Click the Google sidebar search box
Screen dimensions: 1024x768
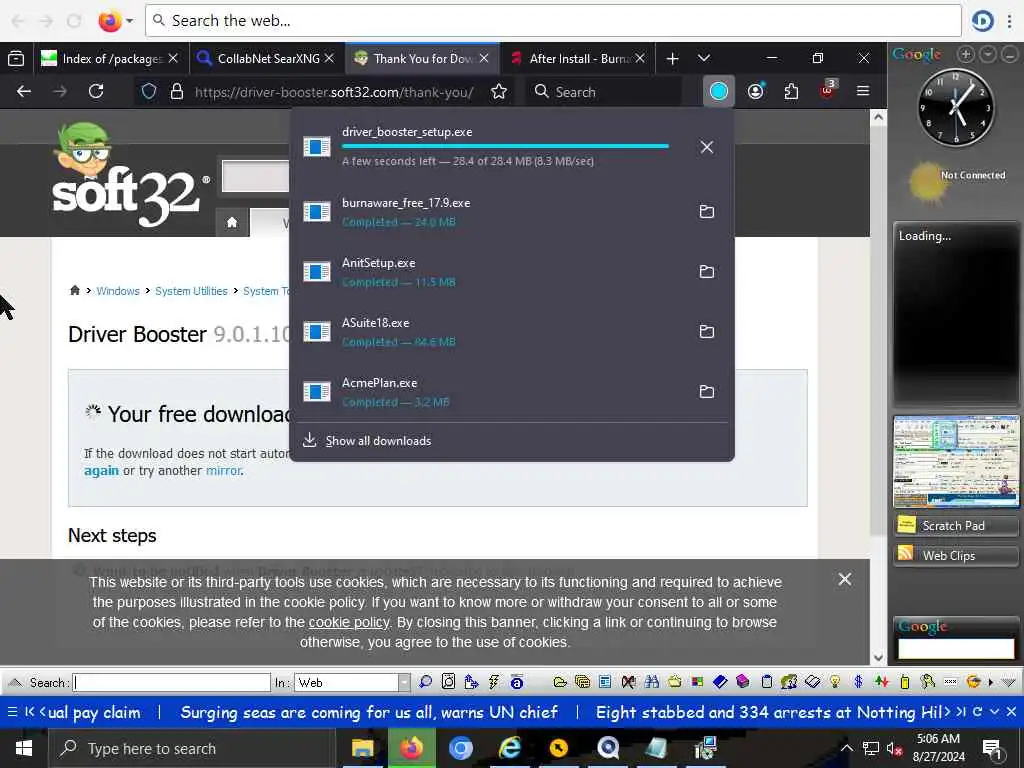pos(956,648)
